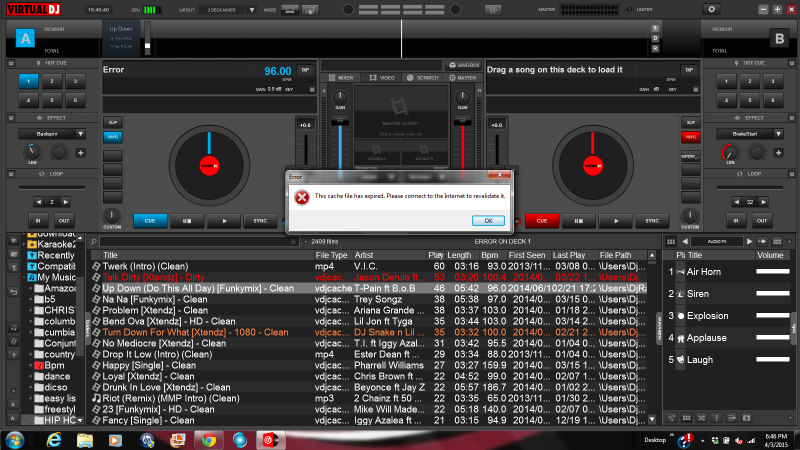Click OK in the Error dialog
800x450 pixels.
(488, 220)
